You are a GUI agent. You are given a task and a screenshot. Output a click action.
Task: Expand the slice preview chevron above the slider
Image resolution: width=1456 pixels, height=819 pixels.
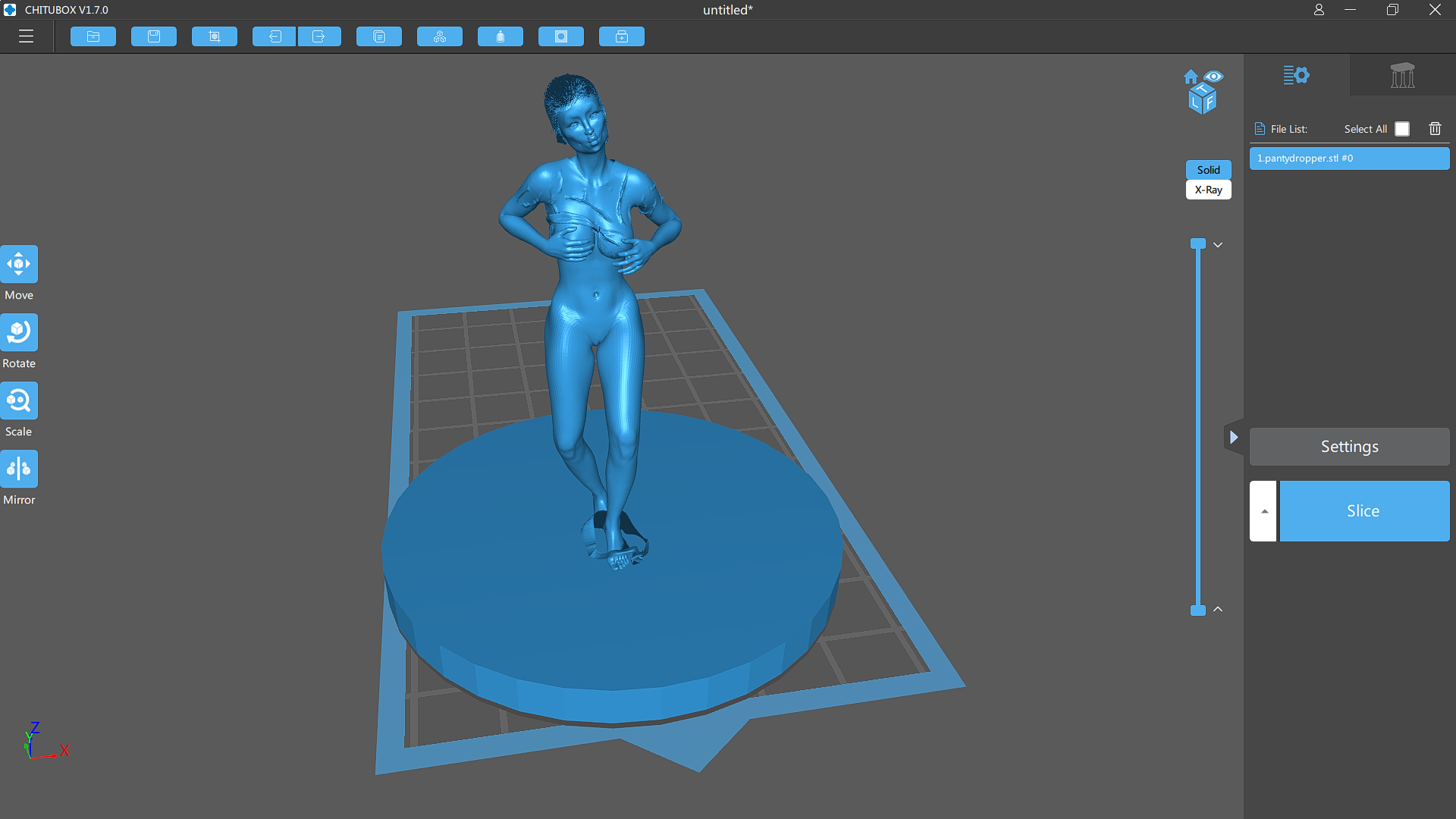tap(1219, 244)
